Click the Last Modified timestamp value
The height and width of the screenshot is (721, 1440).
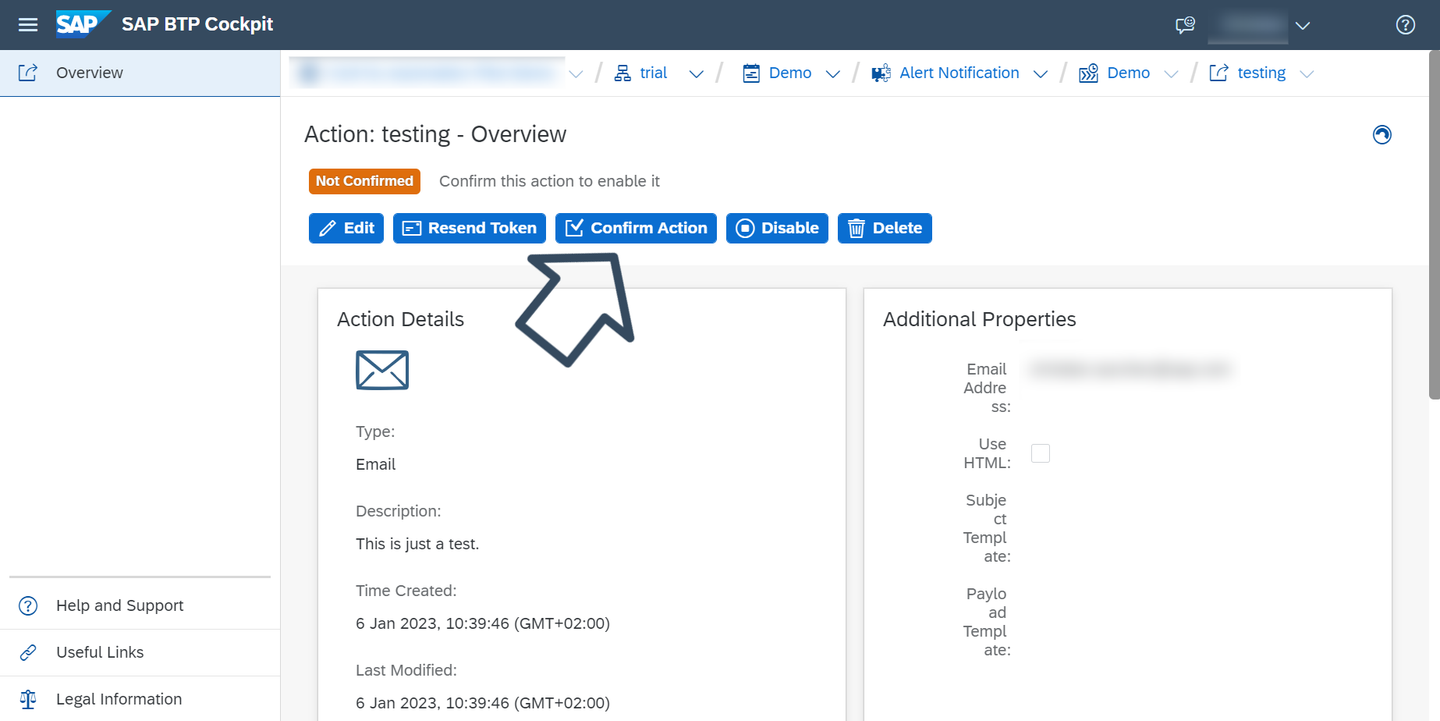click(x=483, y=703)
